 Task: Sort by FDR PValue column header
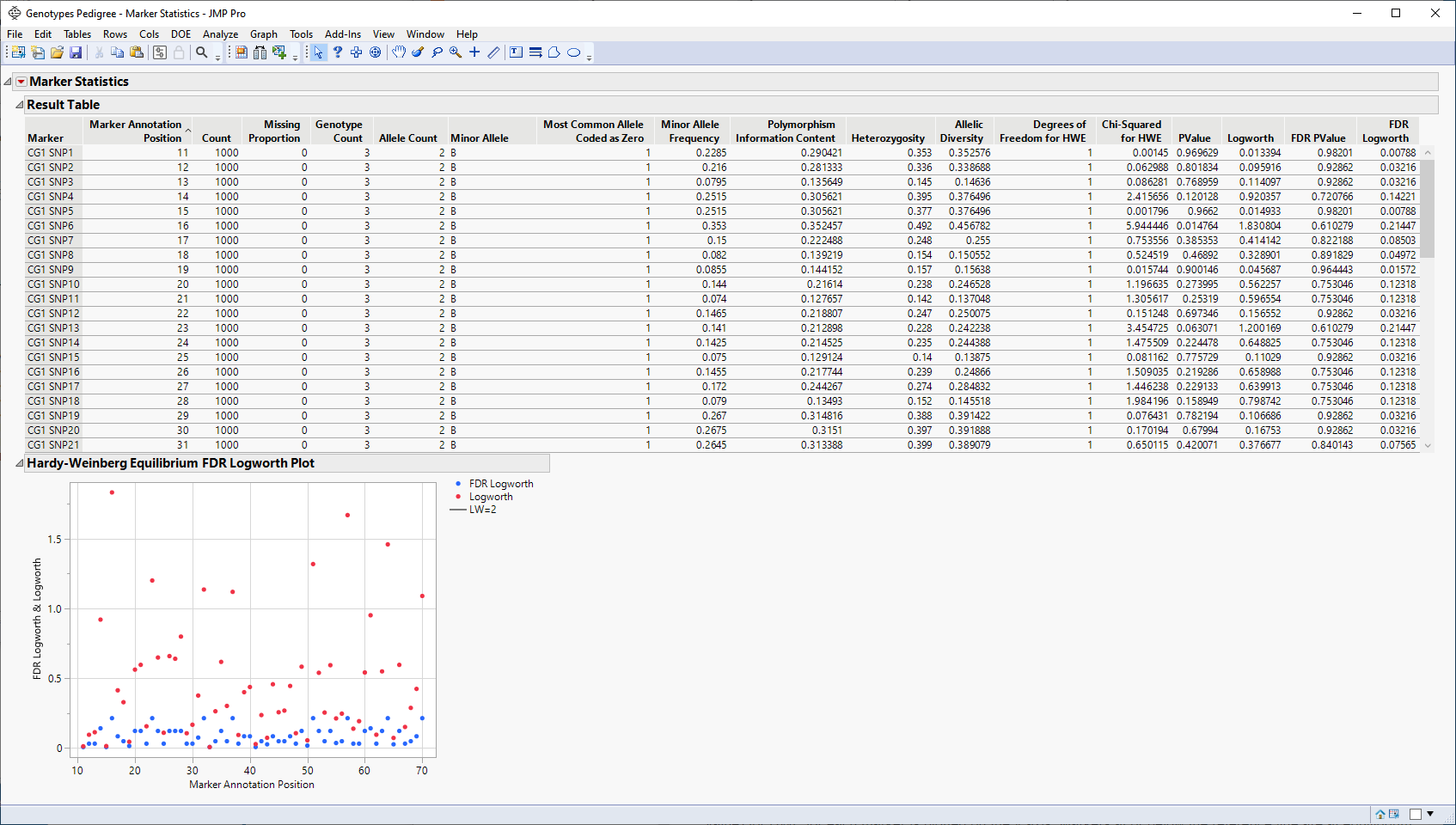pos(1318,137)
